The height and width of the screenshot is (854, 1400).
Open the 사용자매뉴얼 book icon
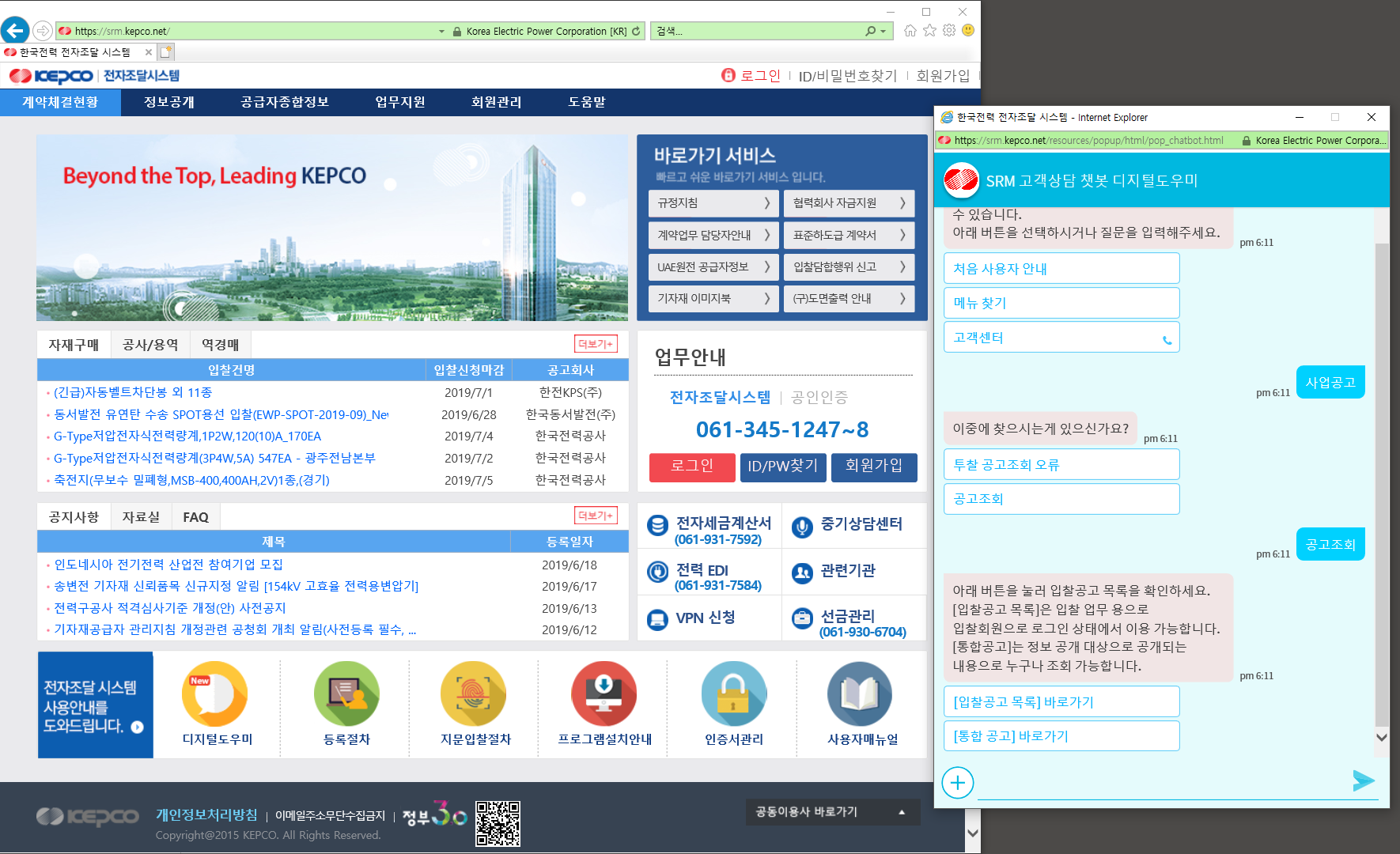(x=860, y=693)
